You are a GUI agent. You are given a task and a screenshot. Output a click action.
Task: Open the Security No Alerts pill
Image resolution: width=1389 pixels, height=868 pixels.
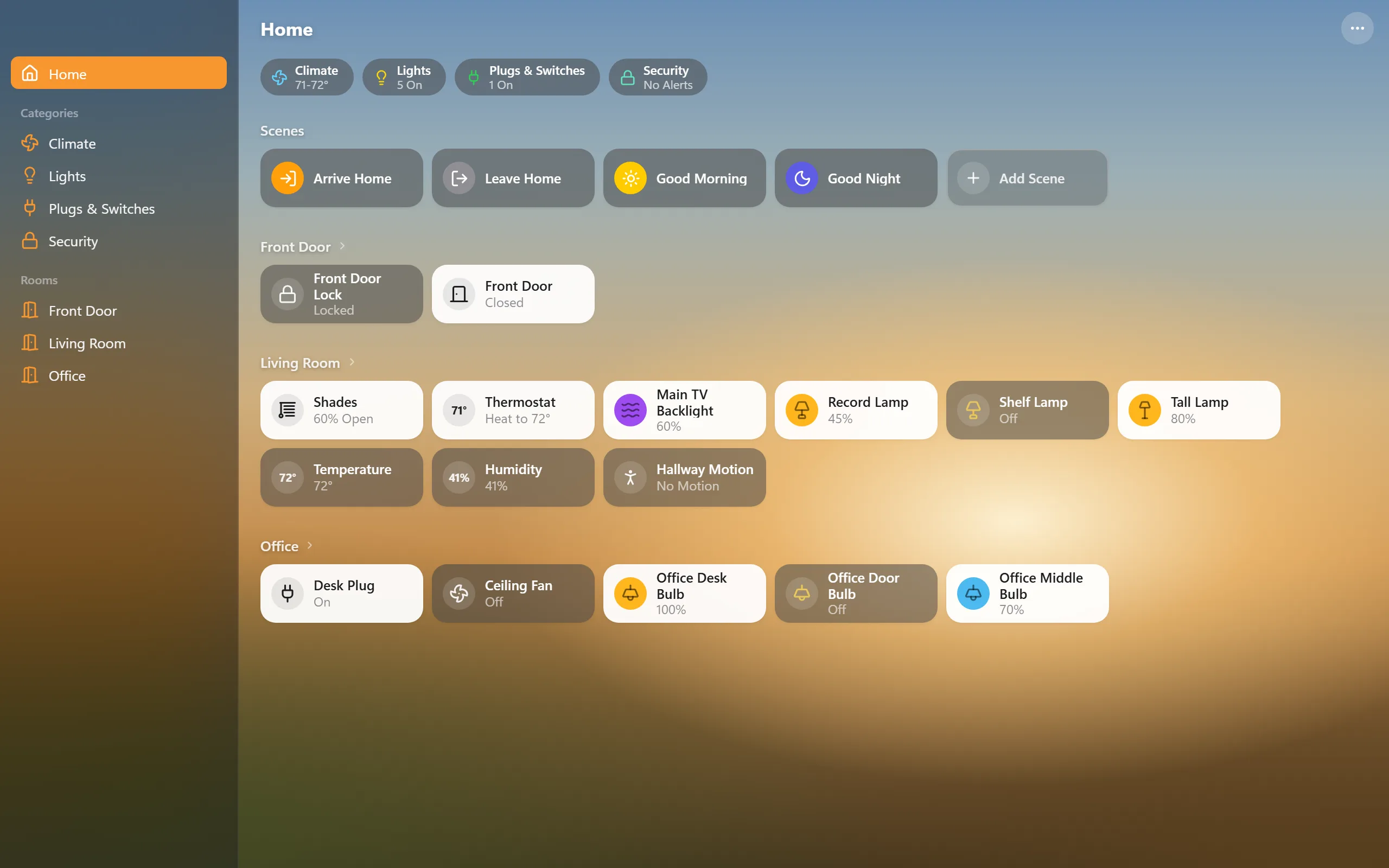tap(658, 77)
